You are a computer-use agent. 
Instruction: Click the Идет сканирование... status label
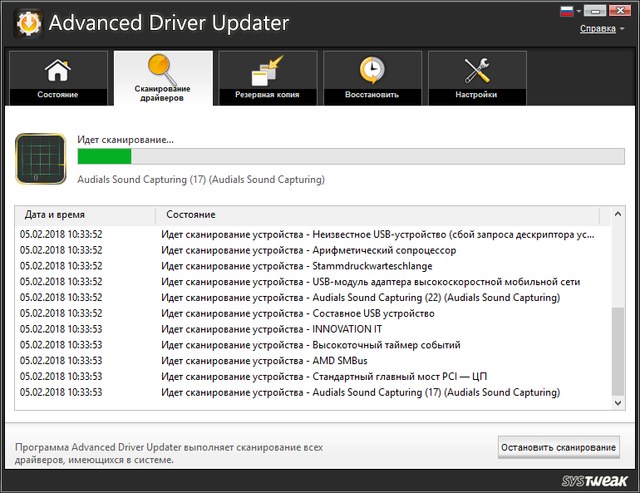(125, 140)
